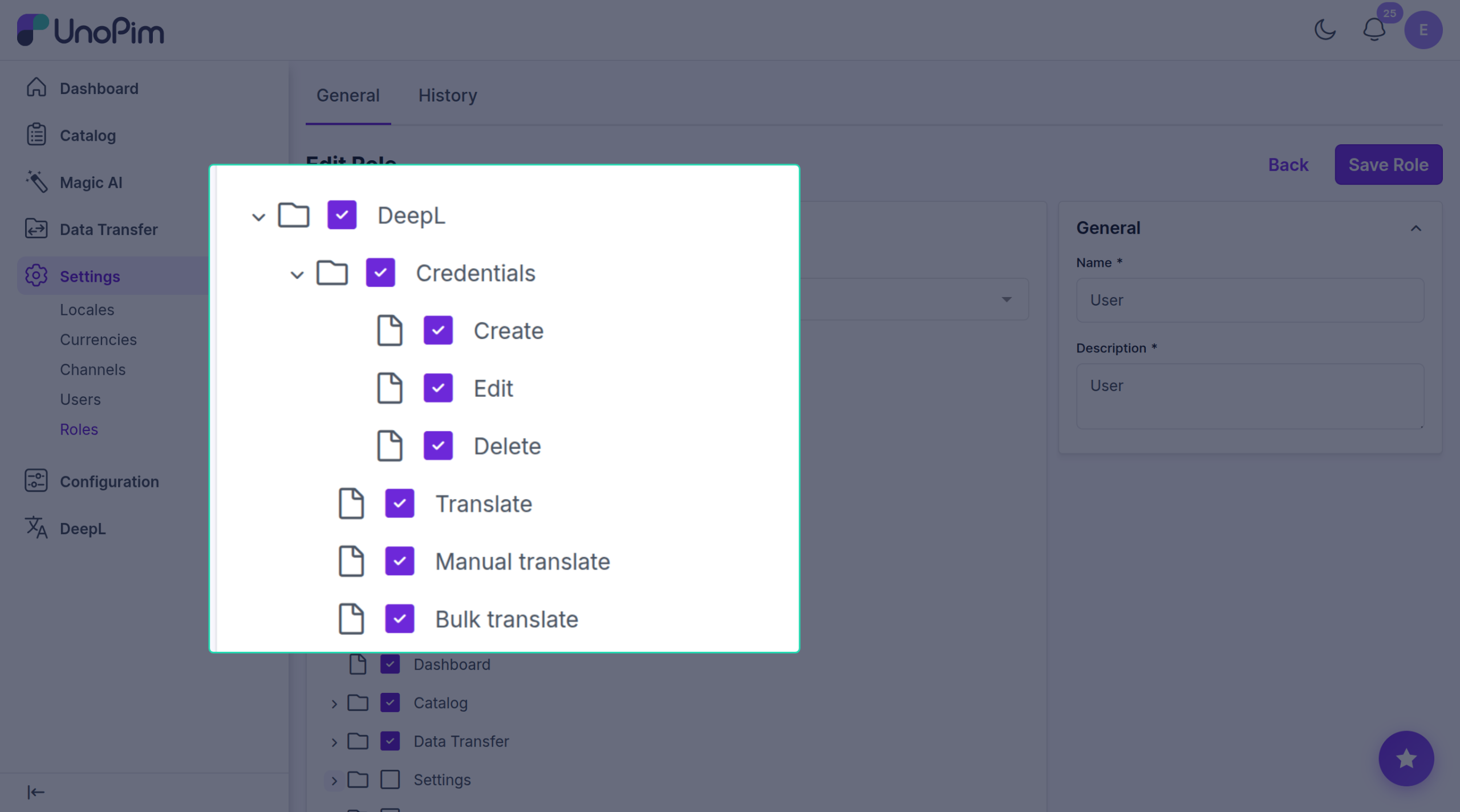Expand the Catalog tree node

coord(335,704)
